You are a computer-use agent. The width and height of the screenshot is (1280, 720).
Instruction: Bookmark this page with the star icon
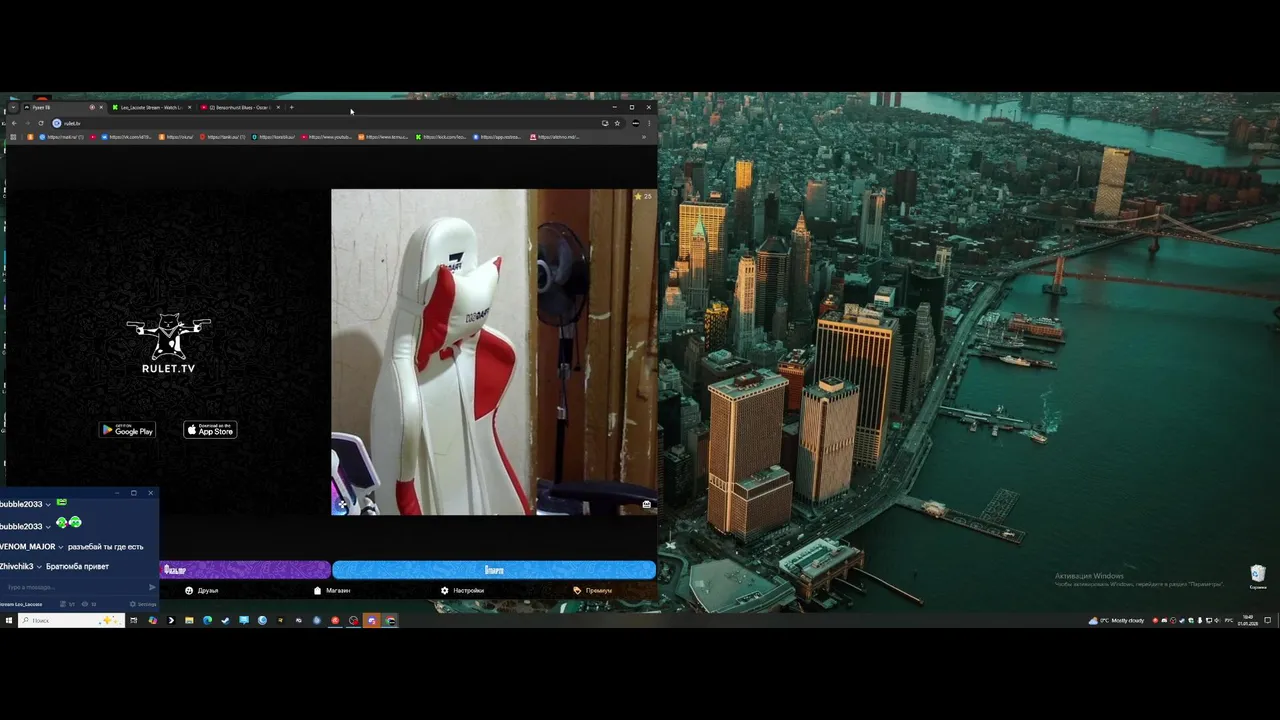(x=617, y=123)
